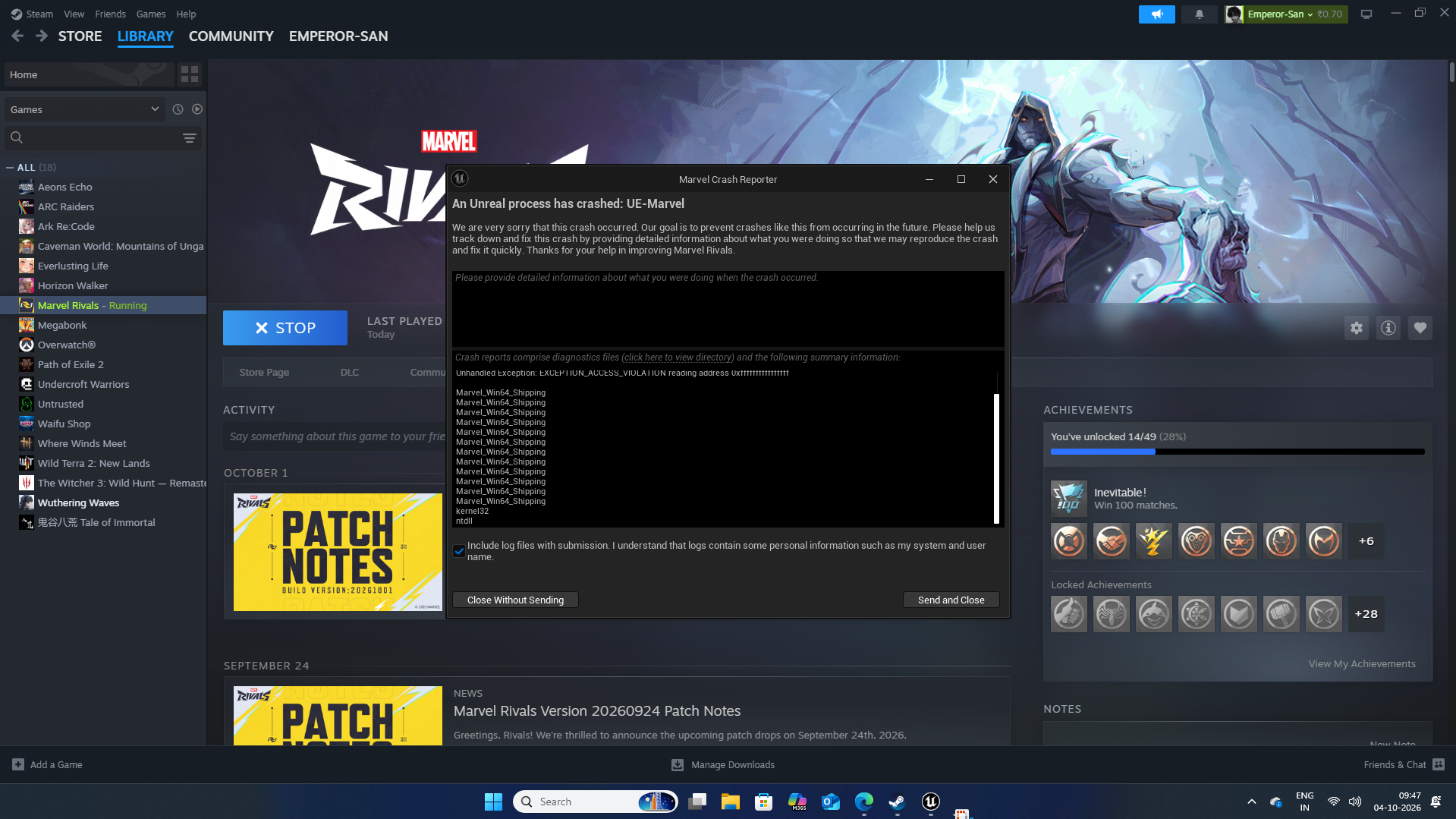Open Steam from the Windows taskbar
The width and height of the screenshot is (1456, 819).
pos(897,802)
